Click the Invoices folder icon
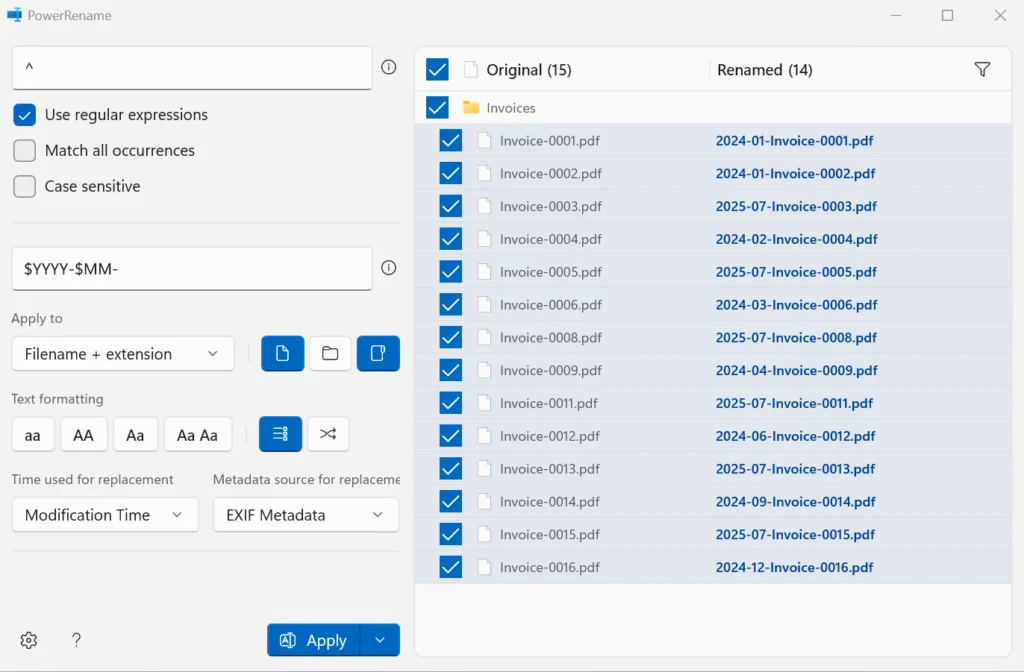1024x672 pixels. click(x=471, y=107)
